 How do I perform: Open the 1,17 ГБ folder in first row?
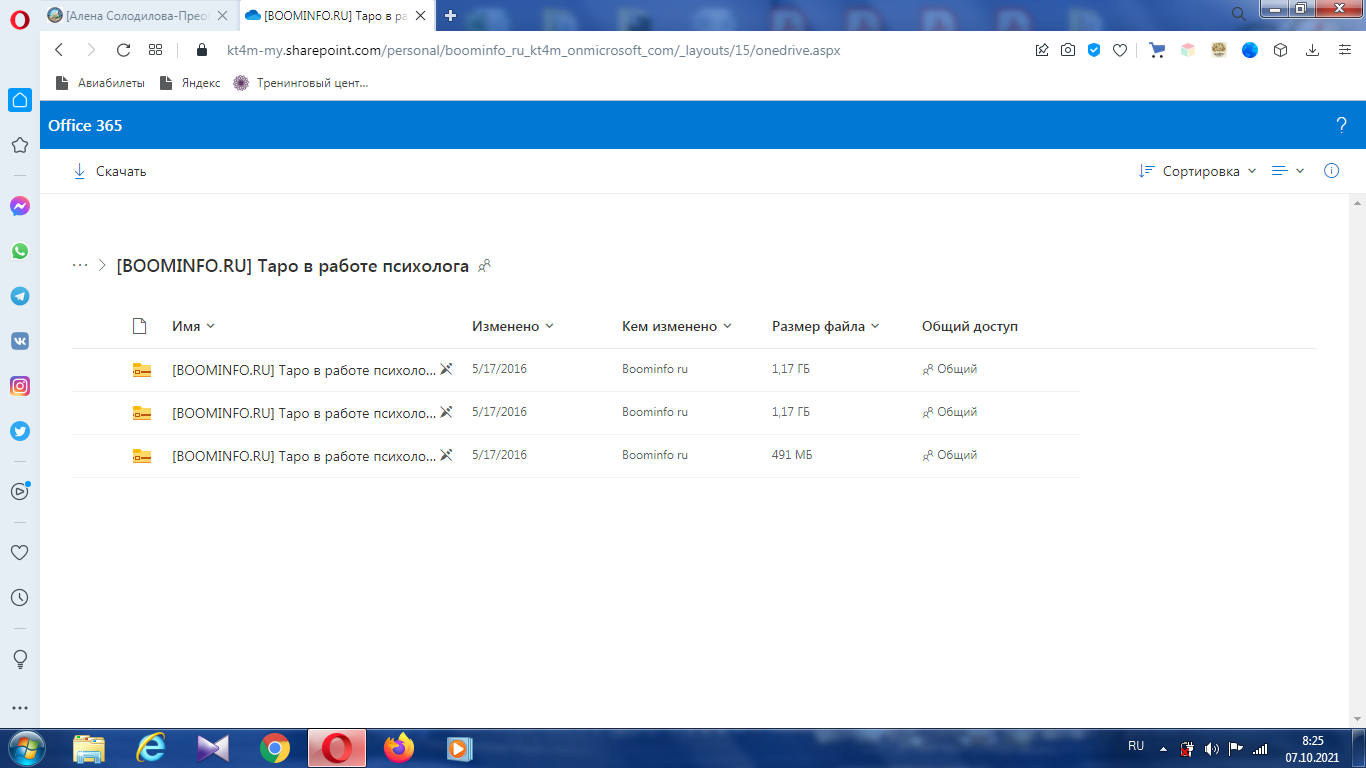[x=304, y=369]
